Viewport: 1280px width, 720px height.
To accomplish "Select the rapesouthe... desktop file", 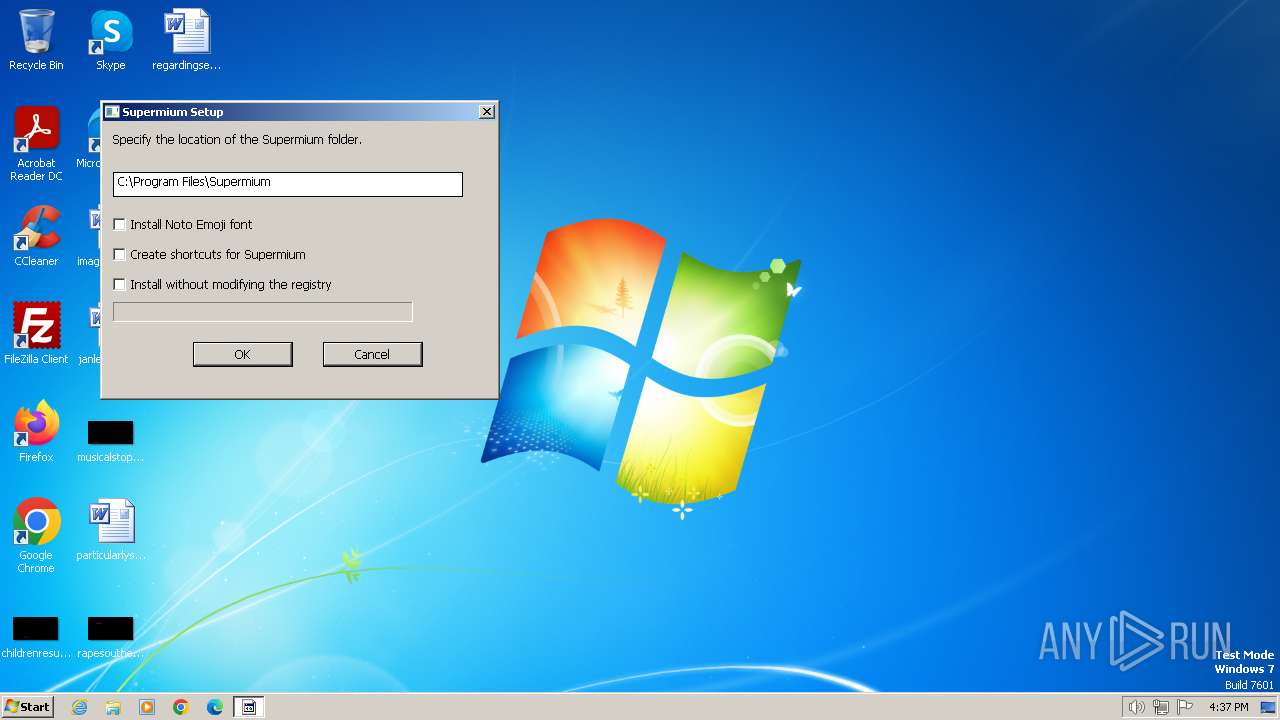I will tap(110, 637).
